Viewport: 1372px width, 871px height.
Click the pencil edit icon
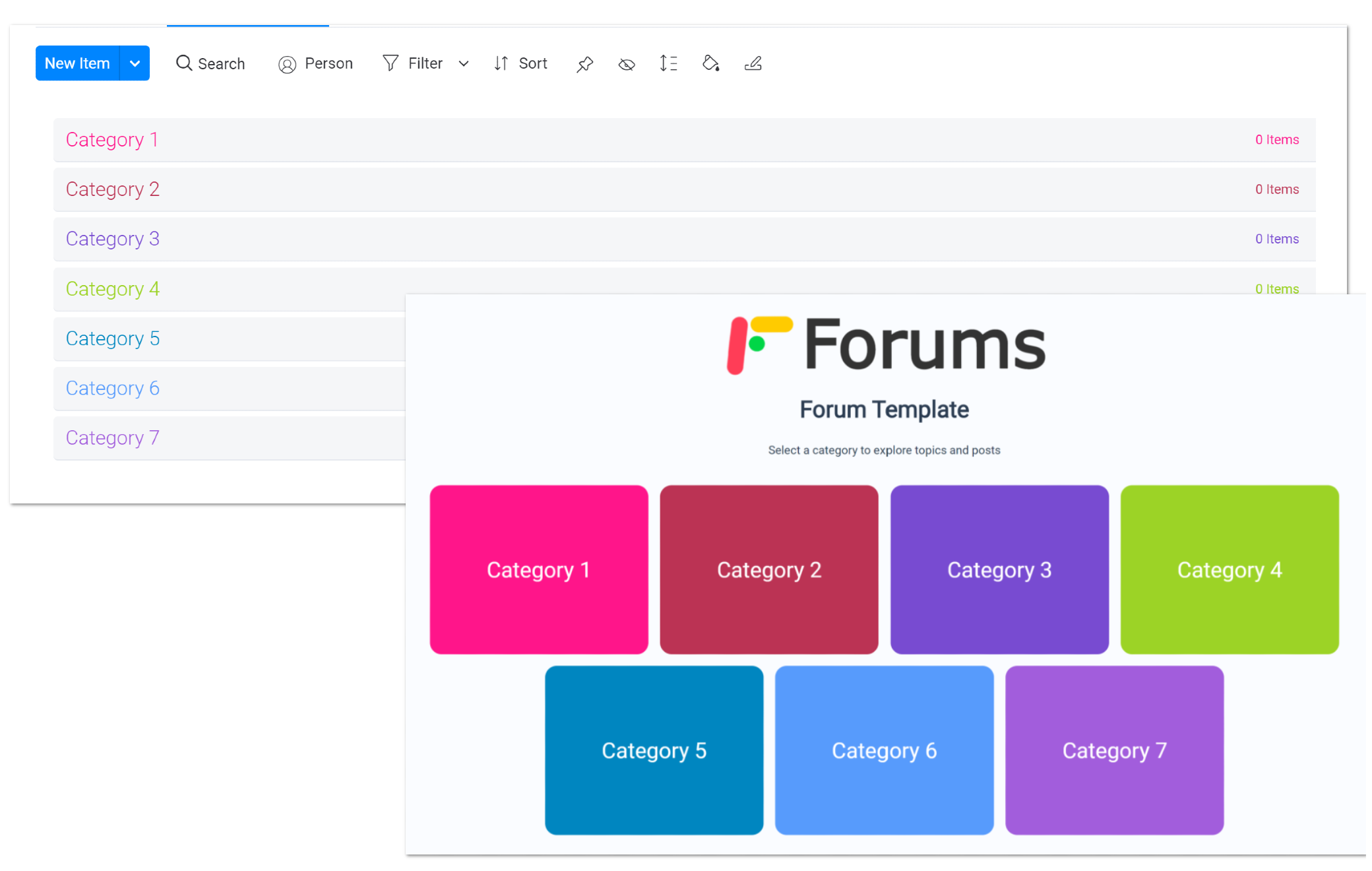click(x=753, y=63)
